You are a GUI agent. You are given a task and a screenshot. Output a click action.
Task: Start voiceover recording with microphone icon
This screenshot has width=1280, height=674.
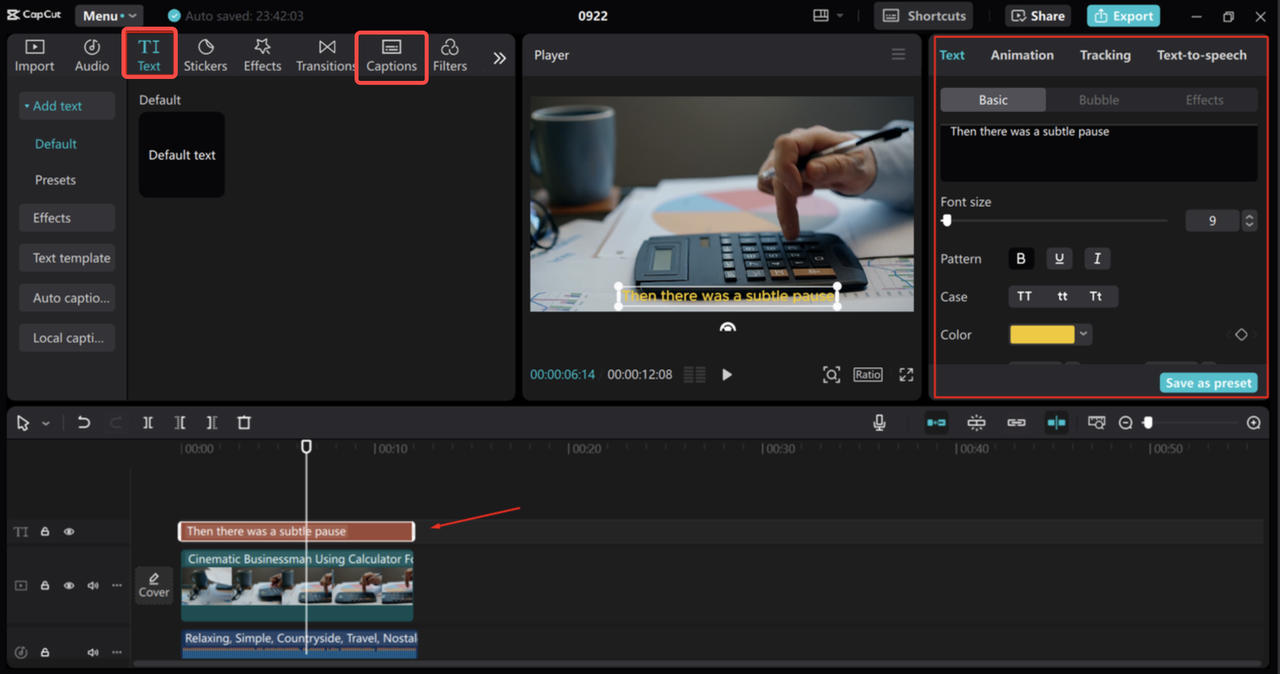(x=879, y=423)
